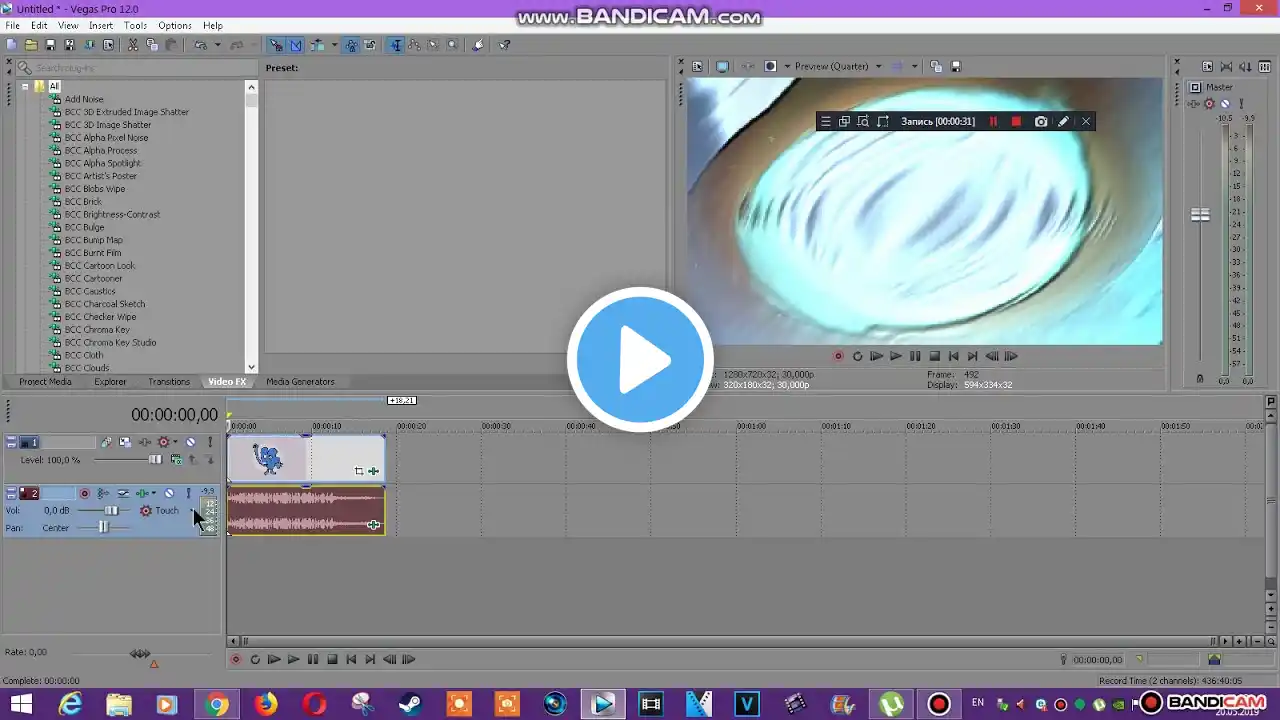This screenshot has width=1280, height=720.
Task: Open the Preview (Quarter) quality dropdown
Action: tap(878, 67)
